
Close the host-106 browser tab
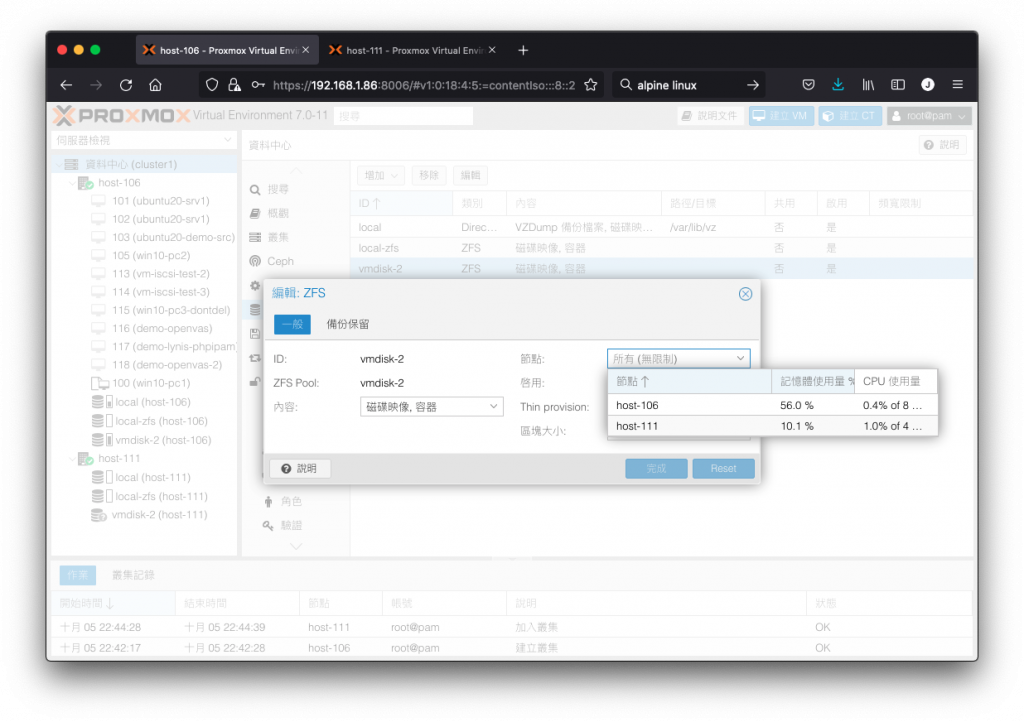tap(306, 50)
